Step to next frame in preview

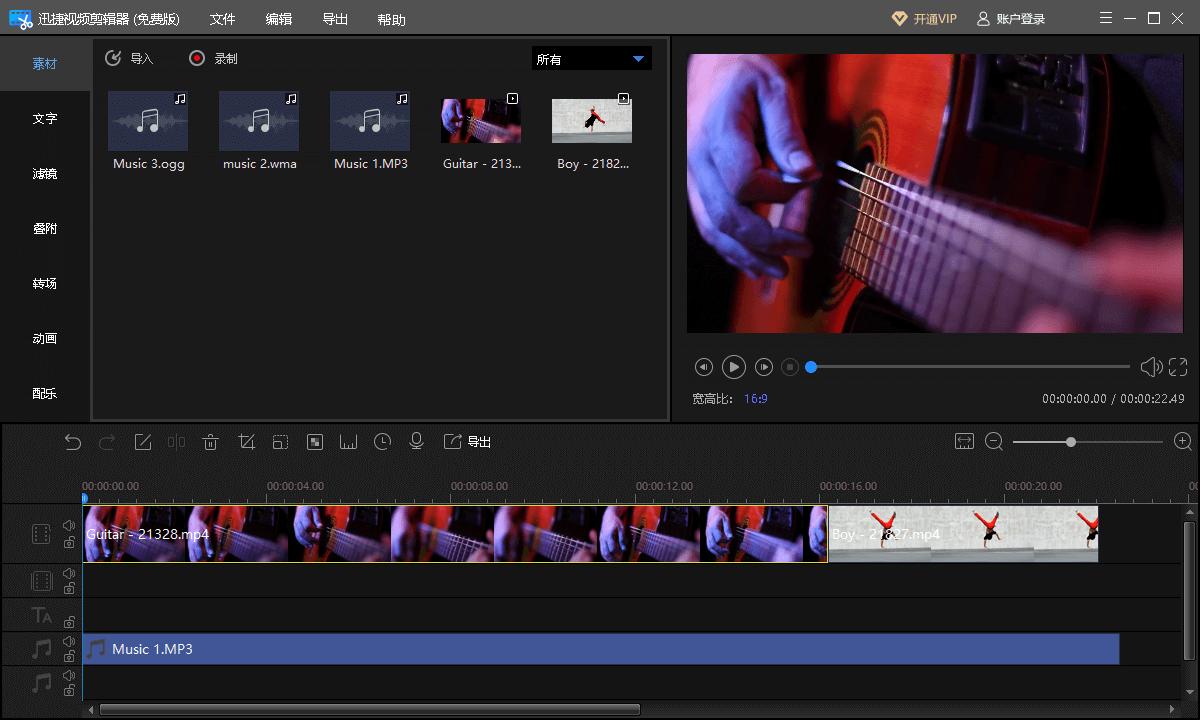(764, 367)
